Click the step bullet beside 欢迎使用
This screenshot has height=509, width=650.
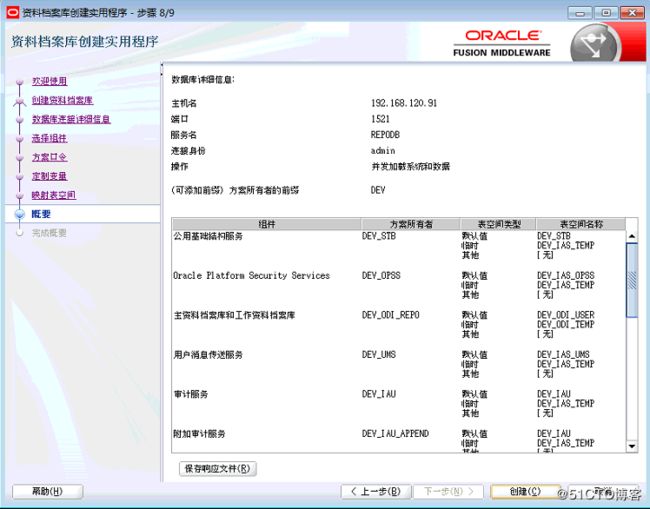(x=19, y=82)
